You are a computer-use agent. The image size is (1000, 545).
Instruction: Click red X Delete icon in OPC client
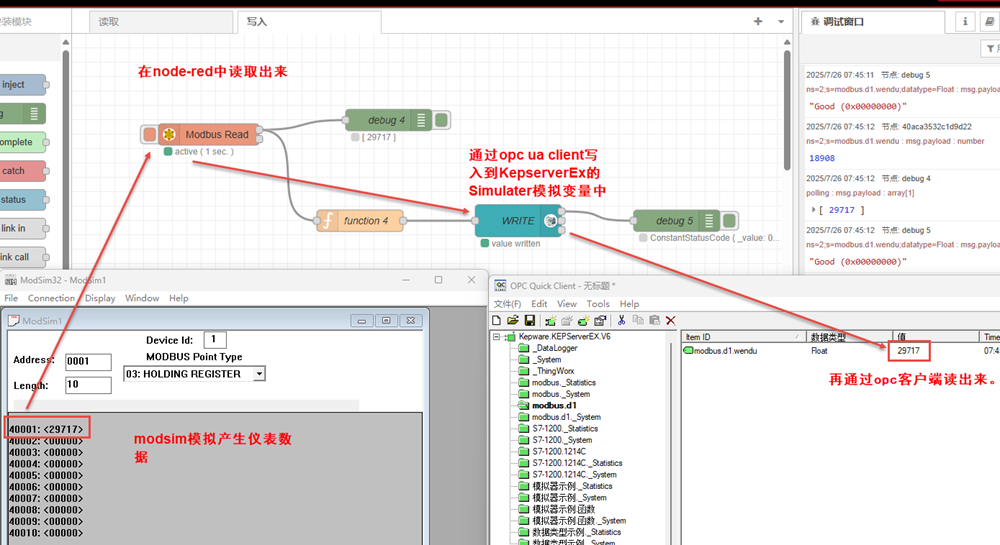(671, 321)
